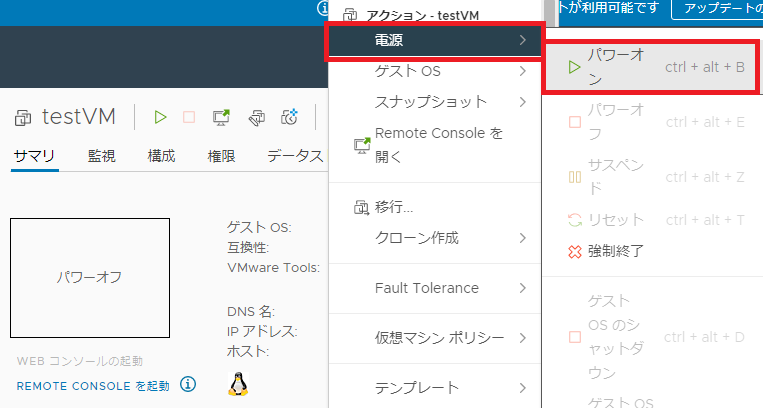This screenshot has height=408, width=763.
Task: Open ゲスト OS submenu
Action: point(435,71)
